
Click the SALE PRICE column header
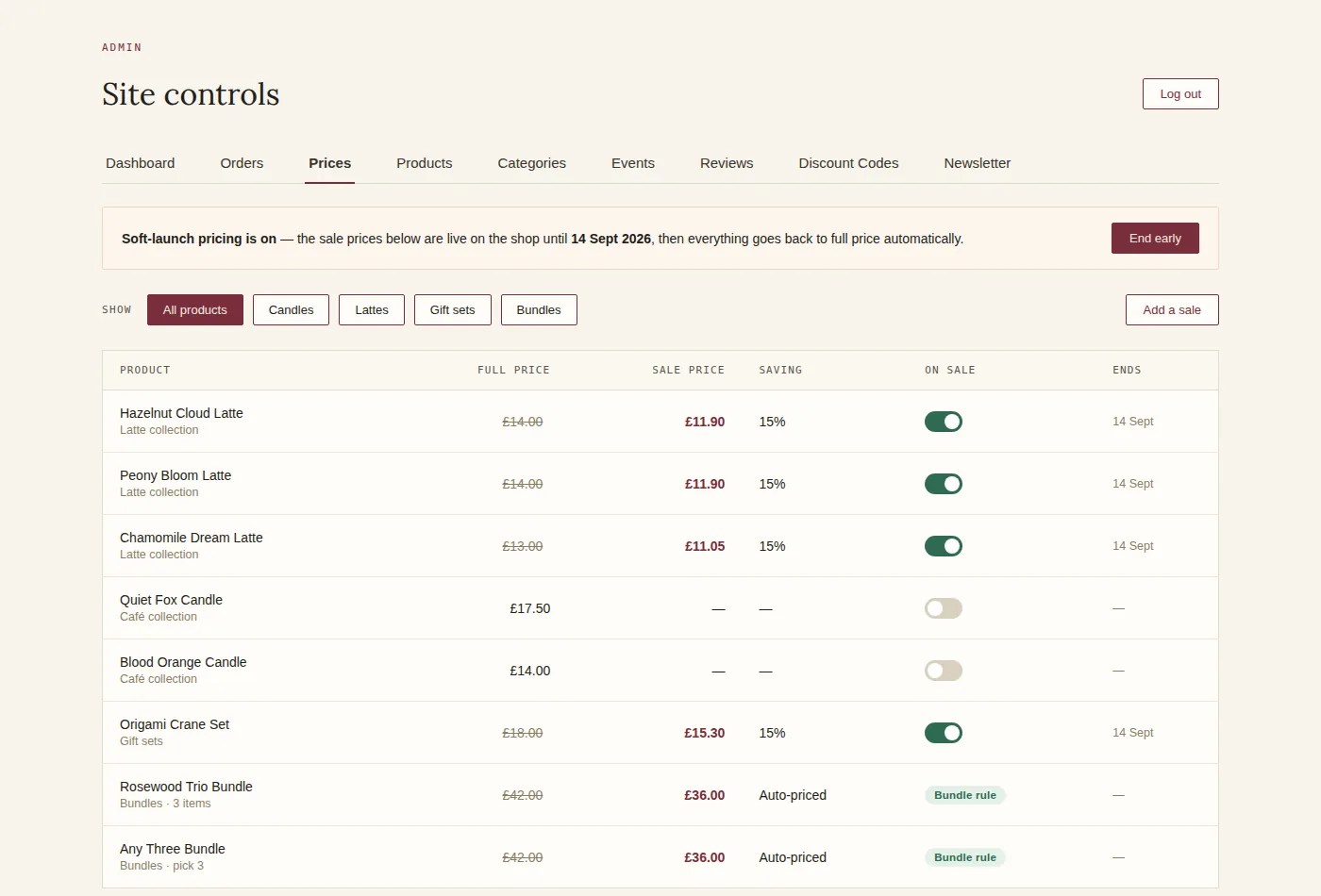(x=689, y=371)
